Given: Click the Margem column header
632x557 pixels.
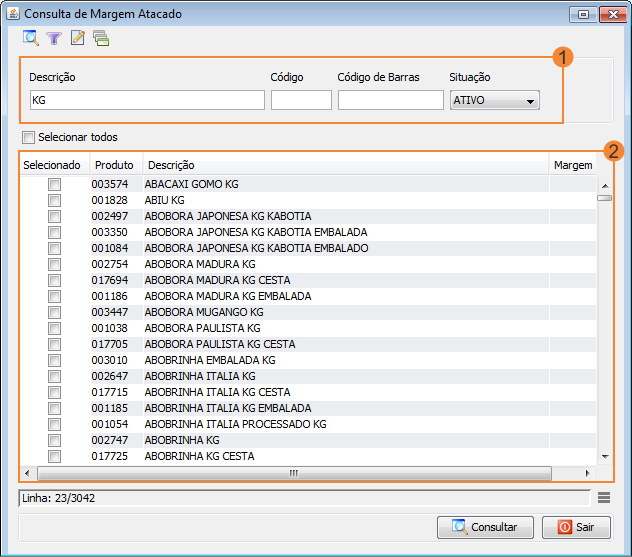Looking at the screenshot, I should pos(573,165).
